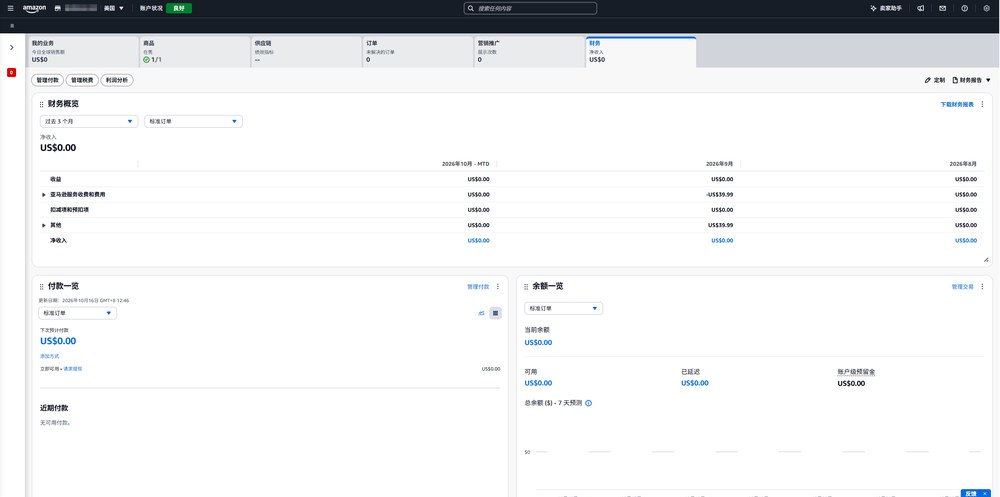This screenshot has height=497, width=1000.
Task: Click the 管理付款 pill button
Action: point(48,80)
